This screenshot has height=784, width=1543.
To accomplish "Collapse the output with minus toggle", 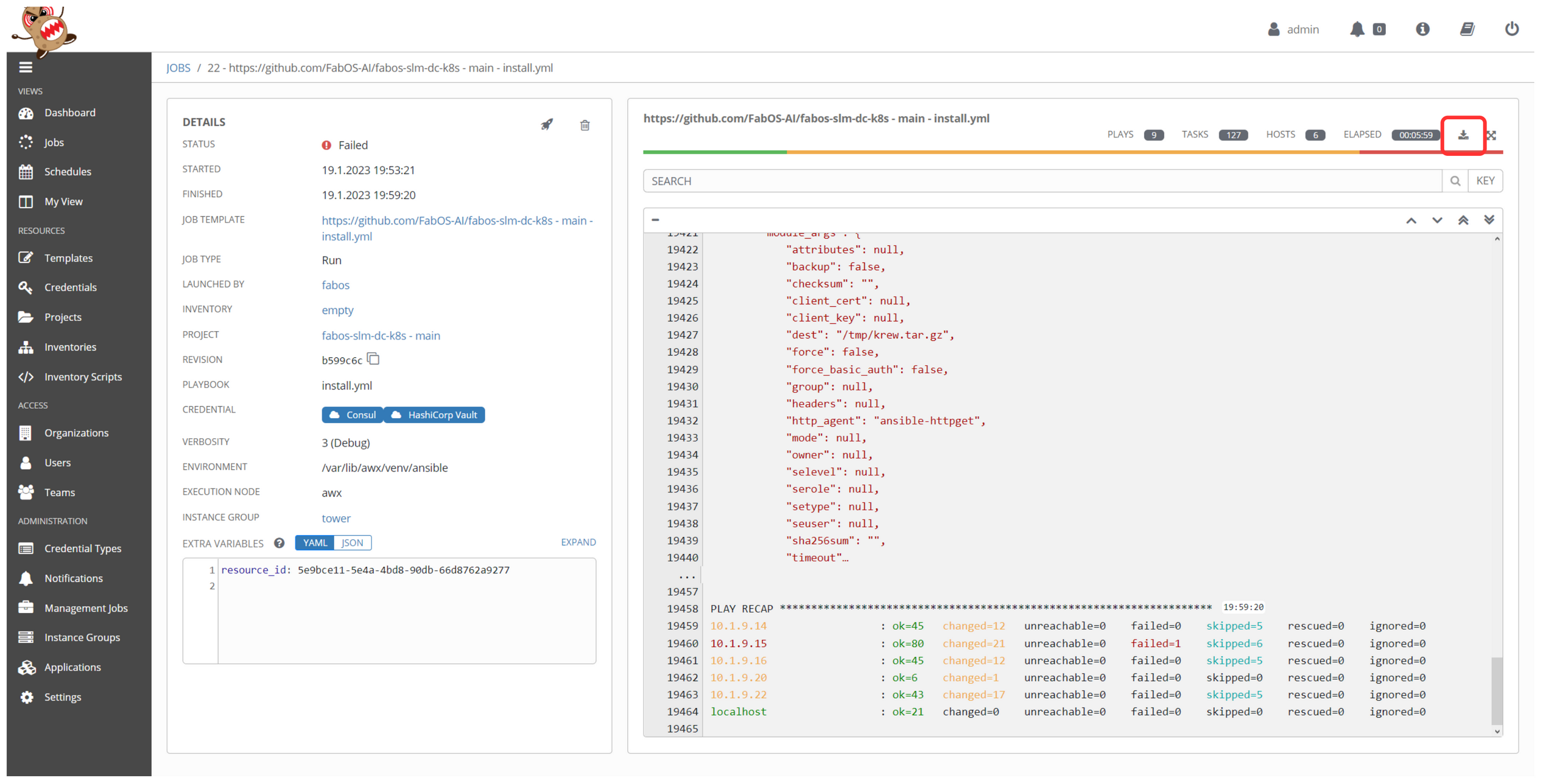I will click(x=655, y=220).
